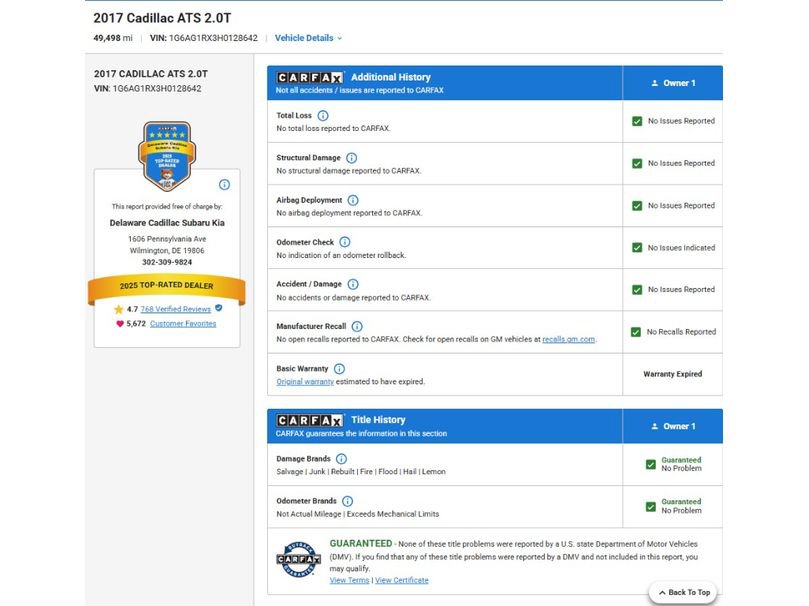
Task: Click CARFAX logo in Title History header
Action: 310,420
